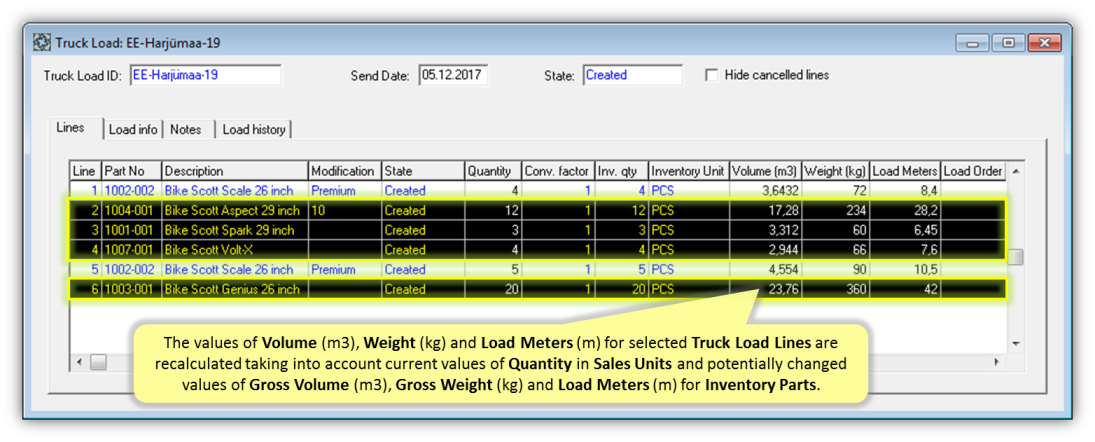Sort by Part No column header
This screenshot has height=442, width=1095.
[132, 171]
